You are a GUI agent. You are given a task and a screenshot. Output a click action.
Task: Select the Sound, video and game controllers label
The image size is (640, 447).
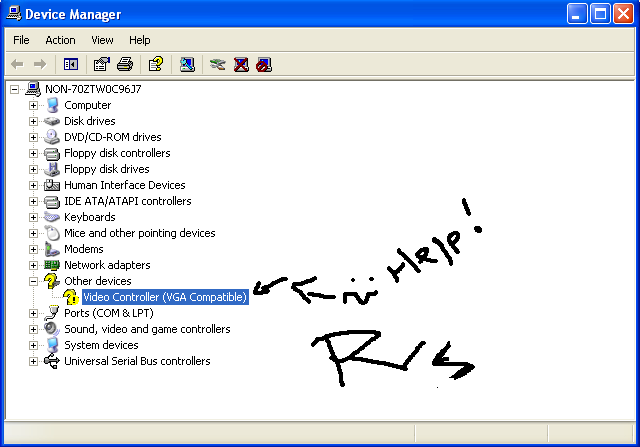coord(147,329)
